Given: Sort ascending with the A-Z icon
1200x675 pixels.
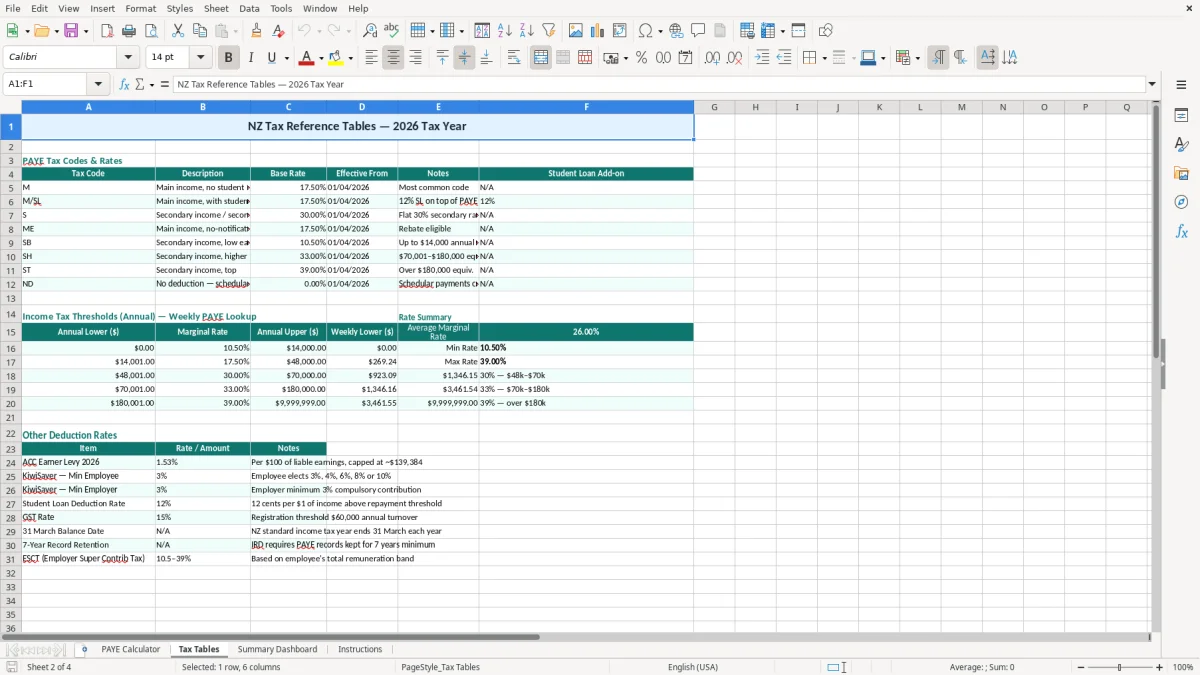Looking at the screenshot, I should tap(505, 31).
